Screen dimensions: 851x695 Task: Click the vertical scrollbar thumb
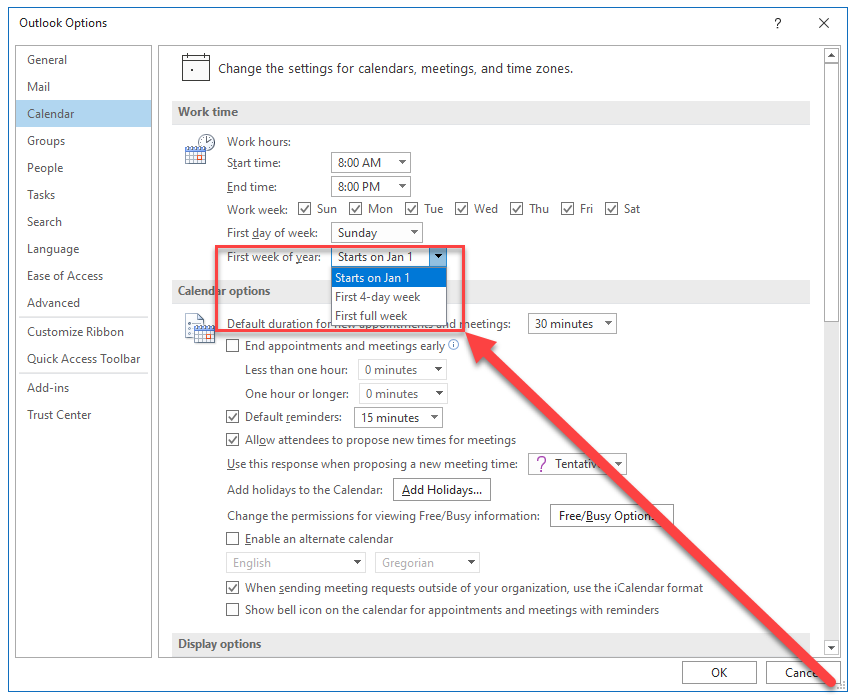[831, 193]
